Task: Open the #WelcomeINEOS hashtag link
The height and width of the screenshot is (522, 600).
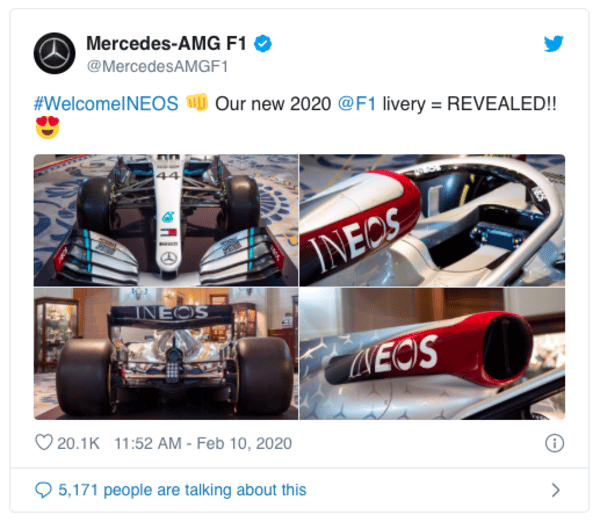Action: (x=106, y=104)
